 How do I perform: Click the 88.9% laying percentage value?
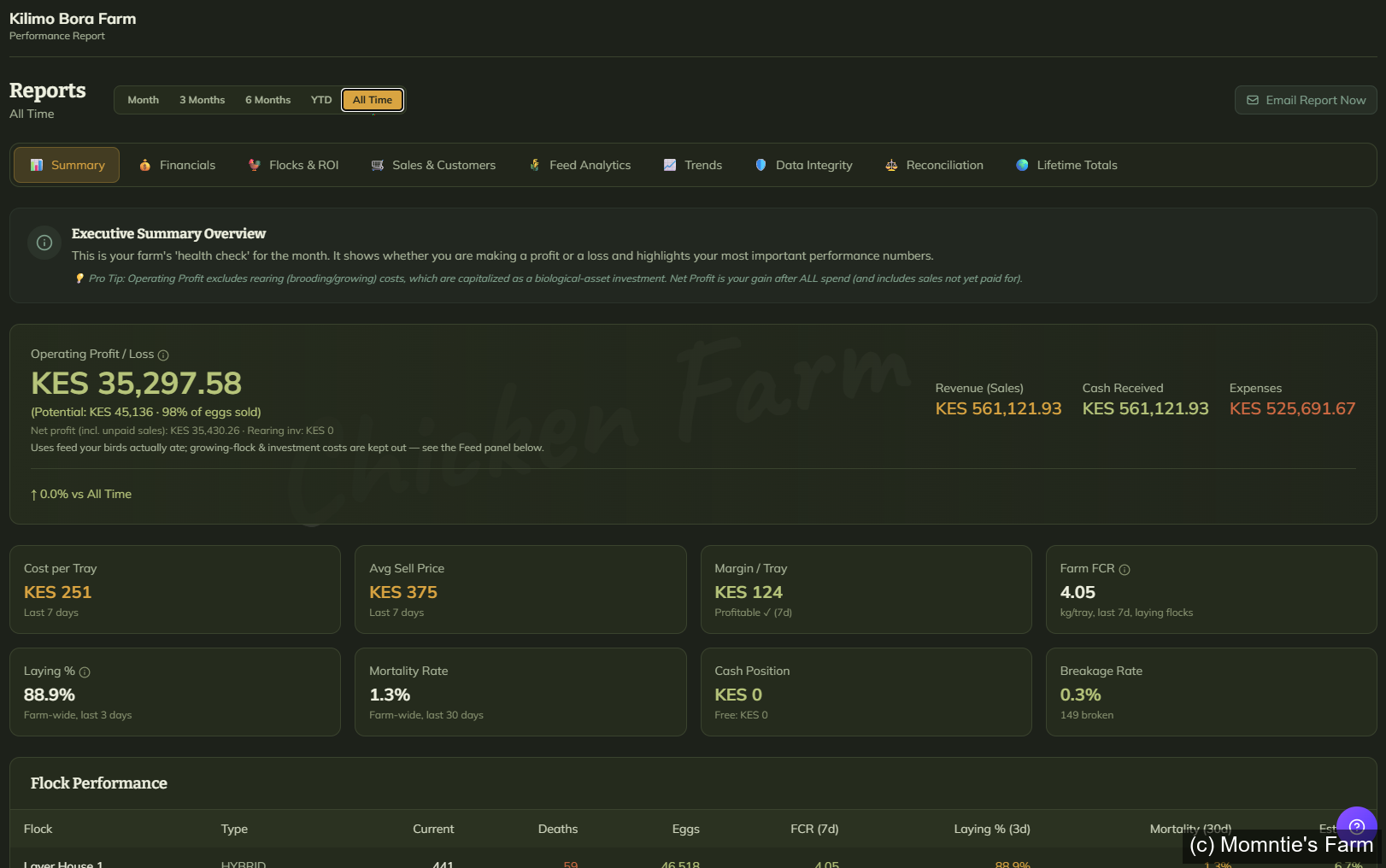[50, 695]
